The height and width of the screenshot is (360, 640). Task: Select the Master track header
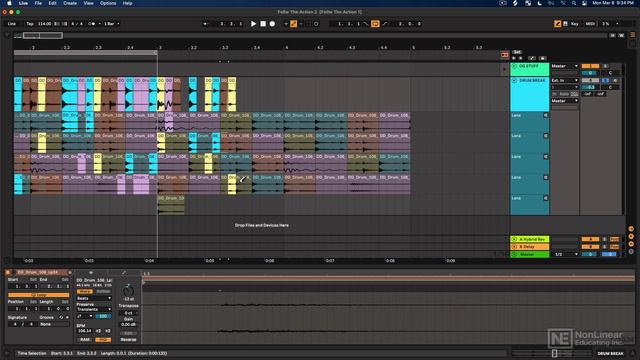[x=530, y=254]
